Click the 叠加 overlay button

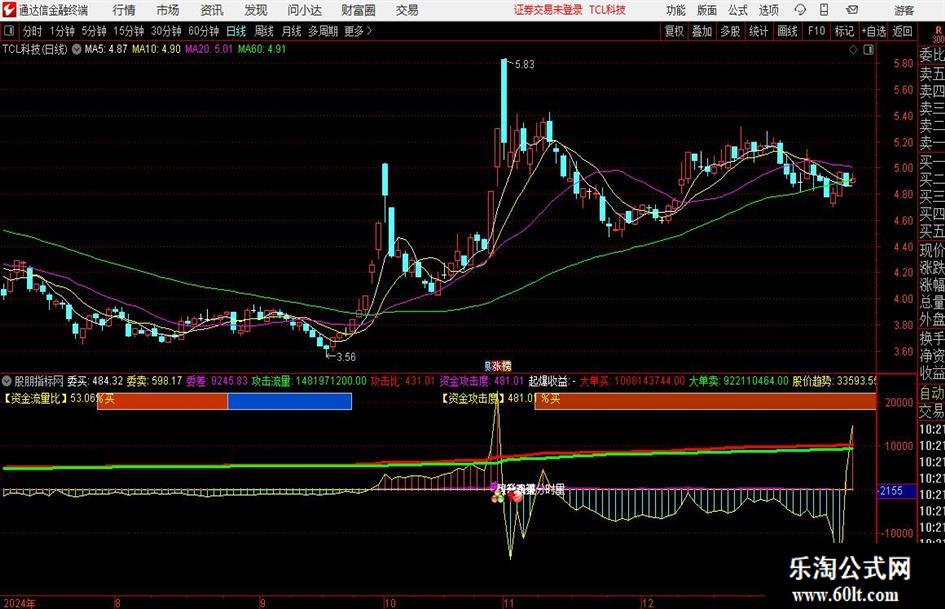(702, 31)
